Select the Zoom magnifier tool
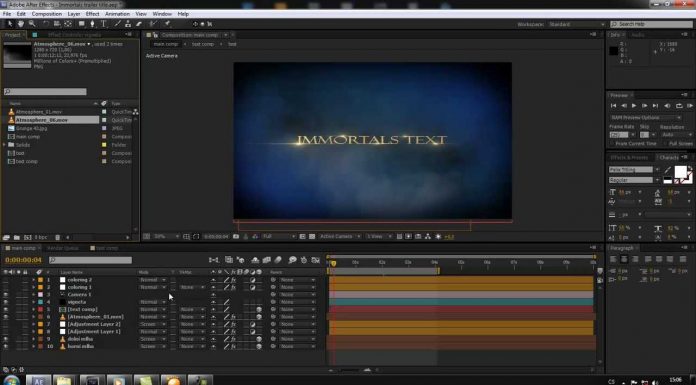 tap(32, 24)
